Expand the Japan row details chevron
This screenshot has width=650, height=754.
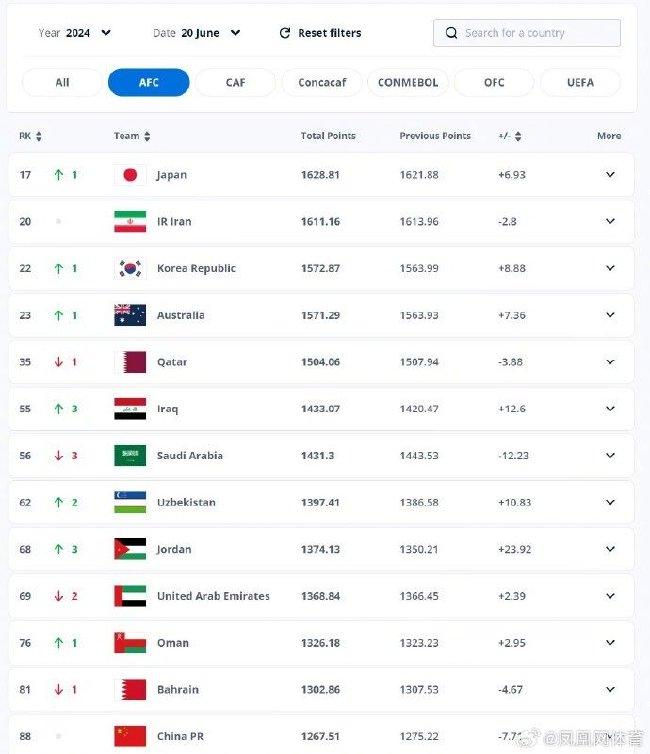[610, 174]
